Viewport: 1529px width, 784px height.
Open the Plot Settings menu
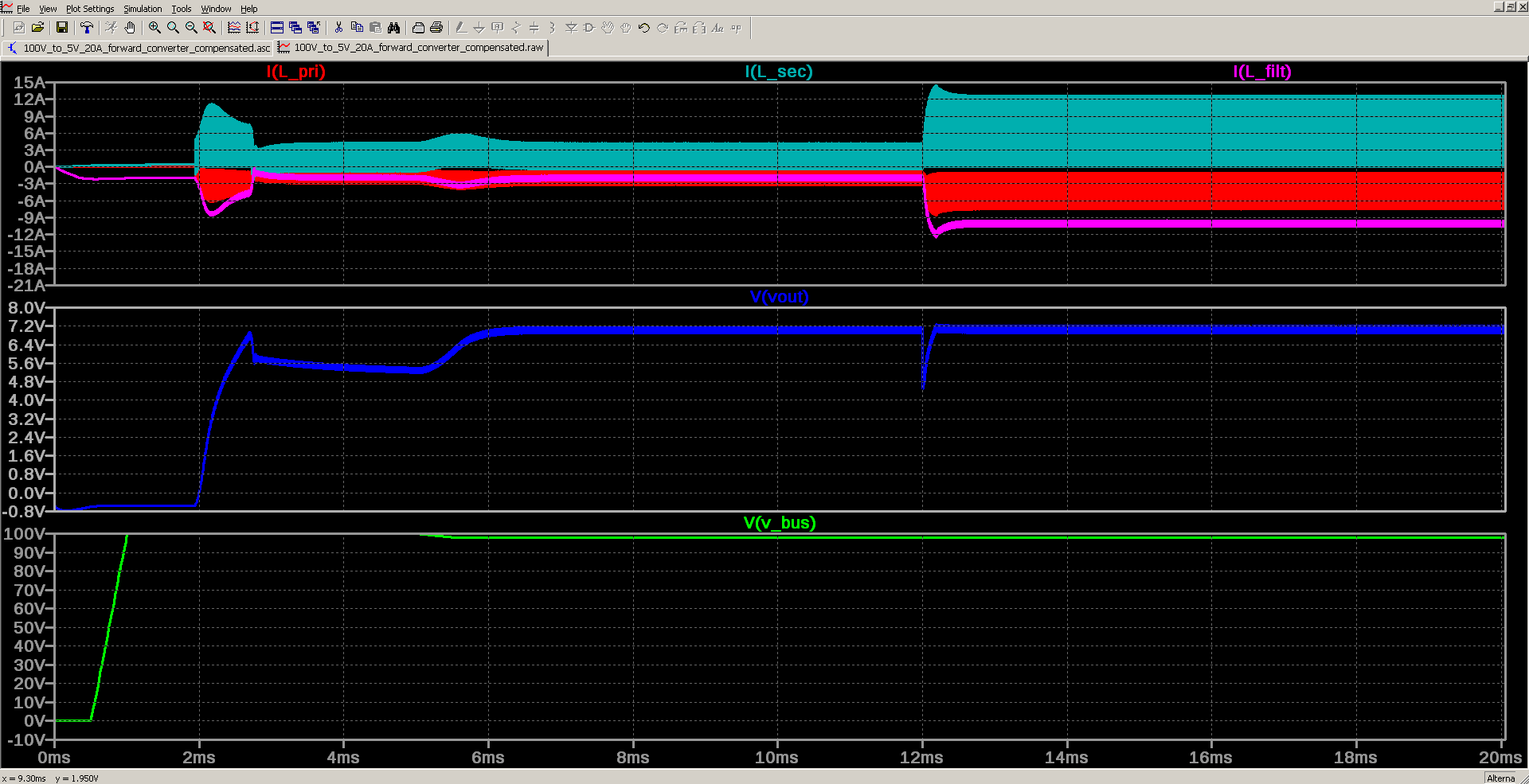coord(90,9)
